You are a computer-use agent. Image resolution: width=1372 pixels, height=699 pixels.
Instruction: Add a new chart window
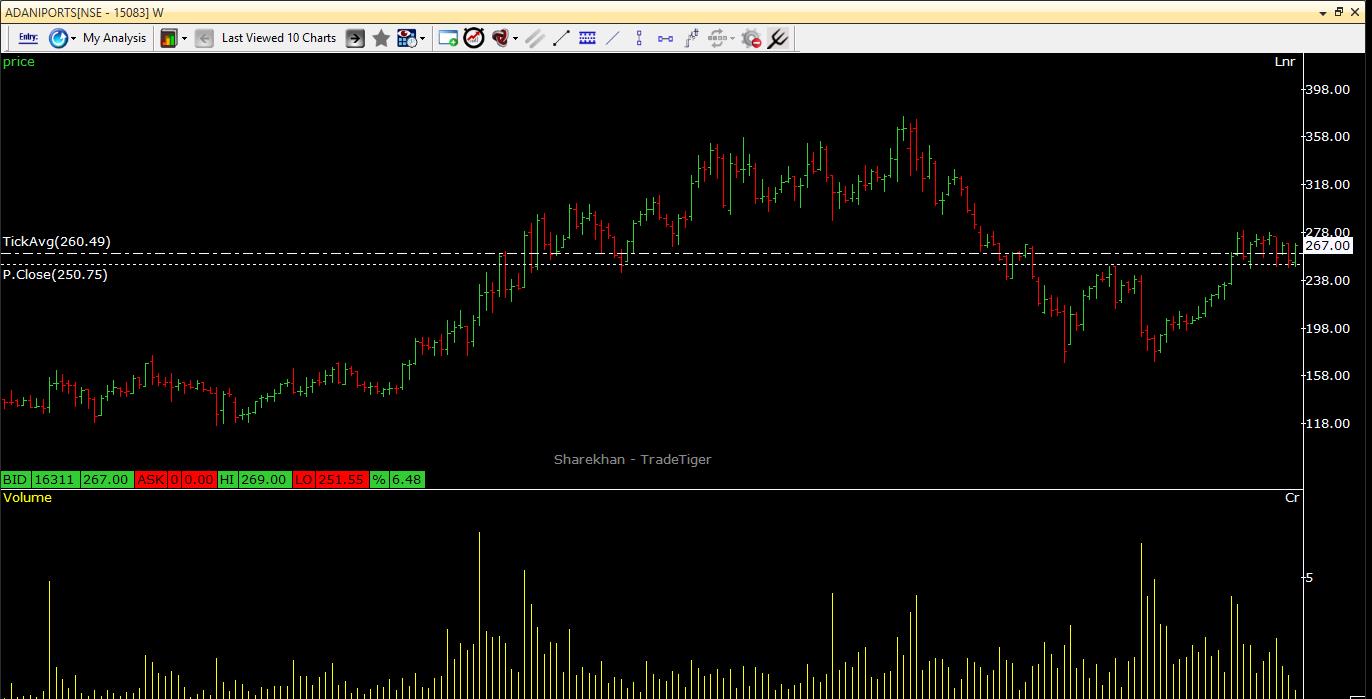click(x=448, y=38)
